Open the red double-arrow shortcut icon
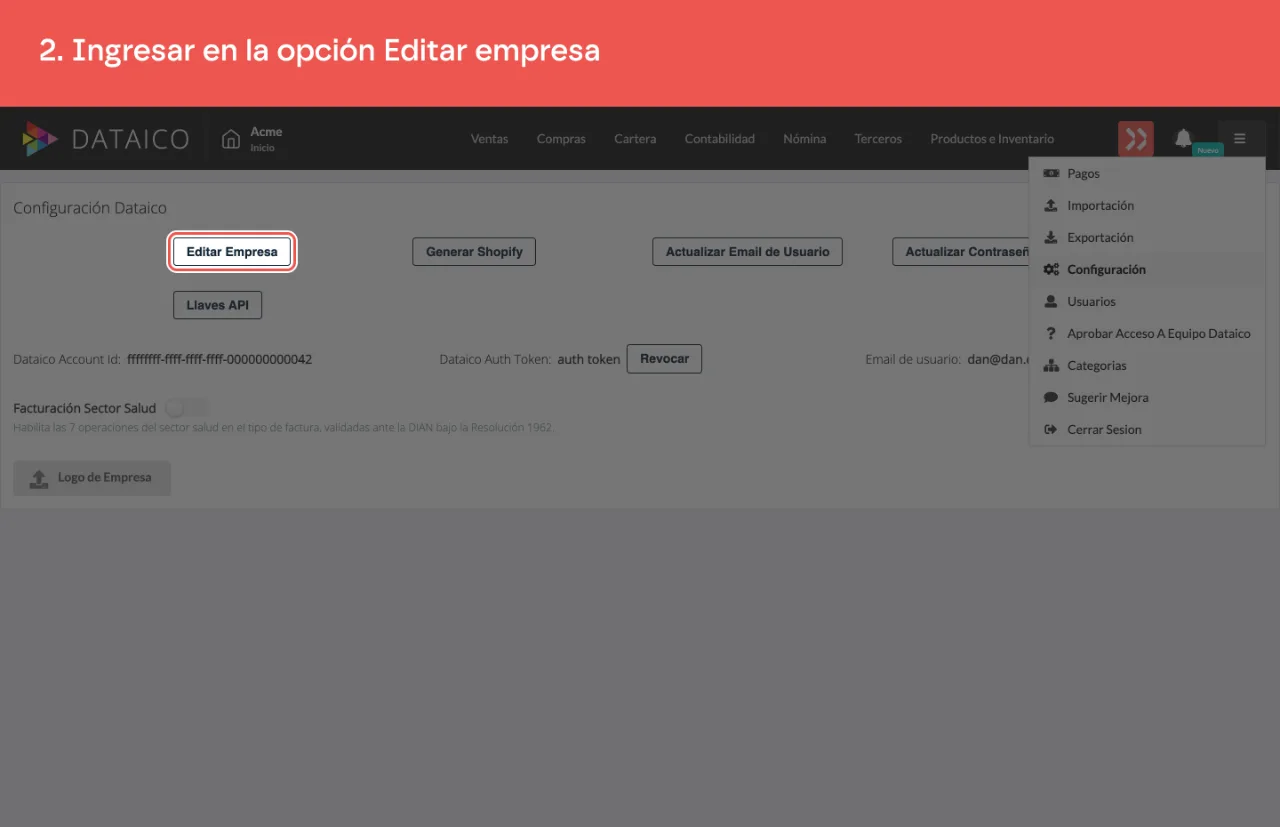This screenshot has height=827, width=1280. tap(1136, 139)
